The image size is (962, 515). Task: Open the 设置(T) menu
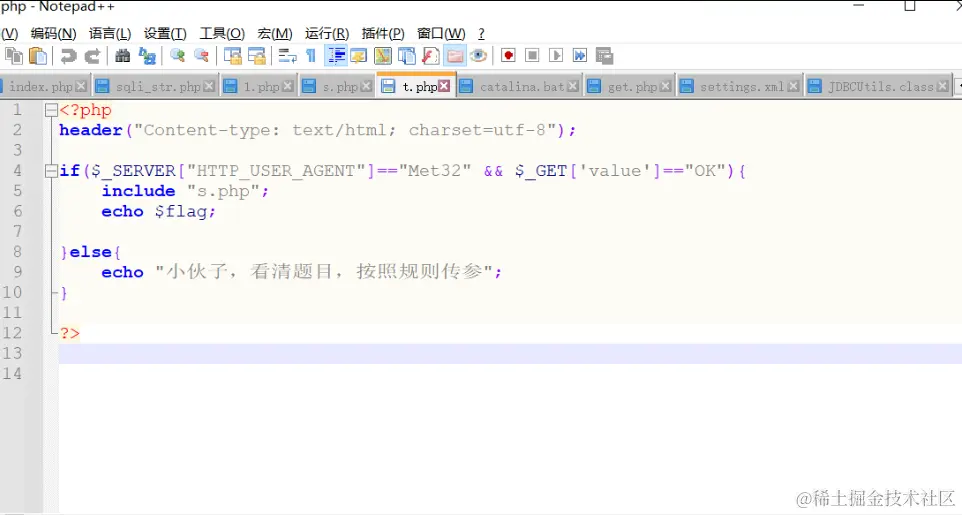tap(166, 34)
